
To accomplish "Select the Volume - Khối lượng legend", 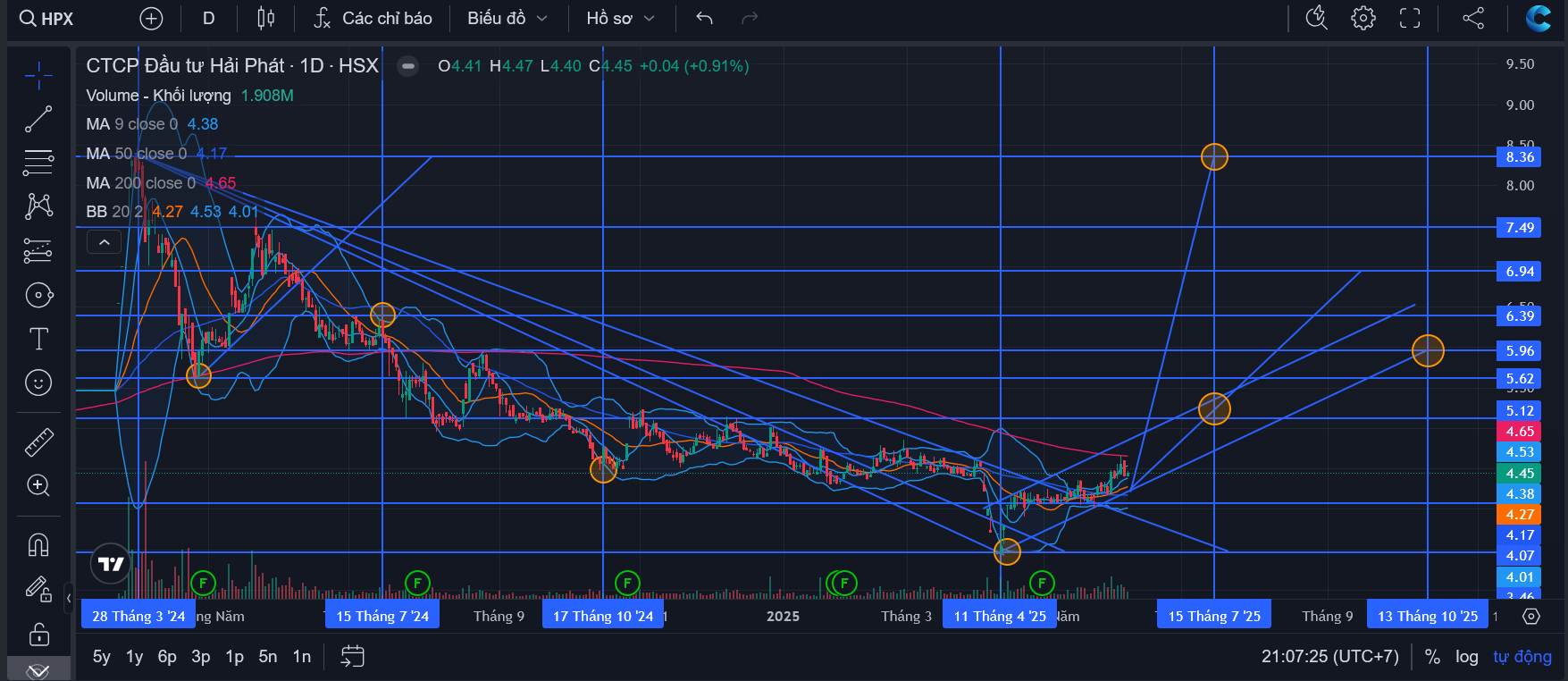I will pyautogui.click(x=158, y=96).
